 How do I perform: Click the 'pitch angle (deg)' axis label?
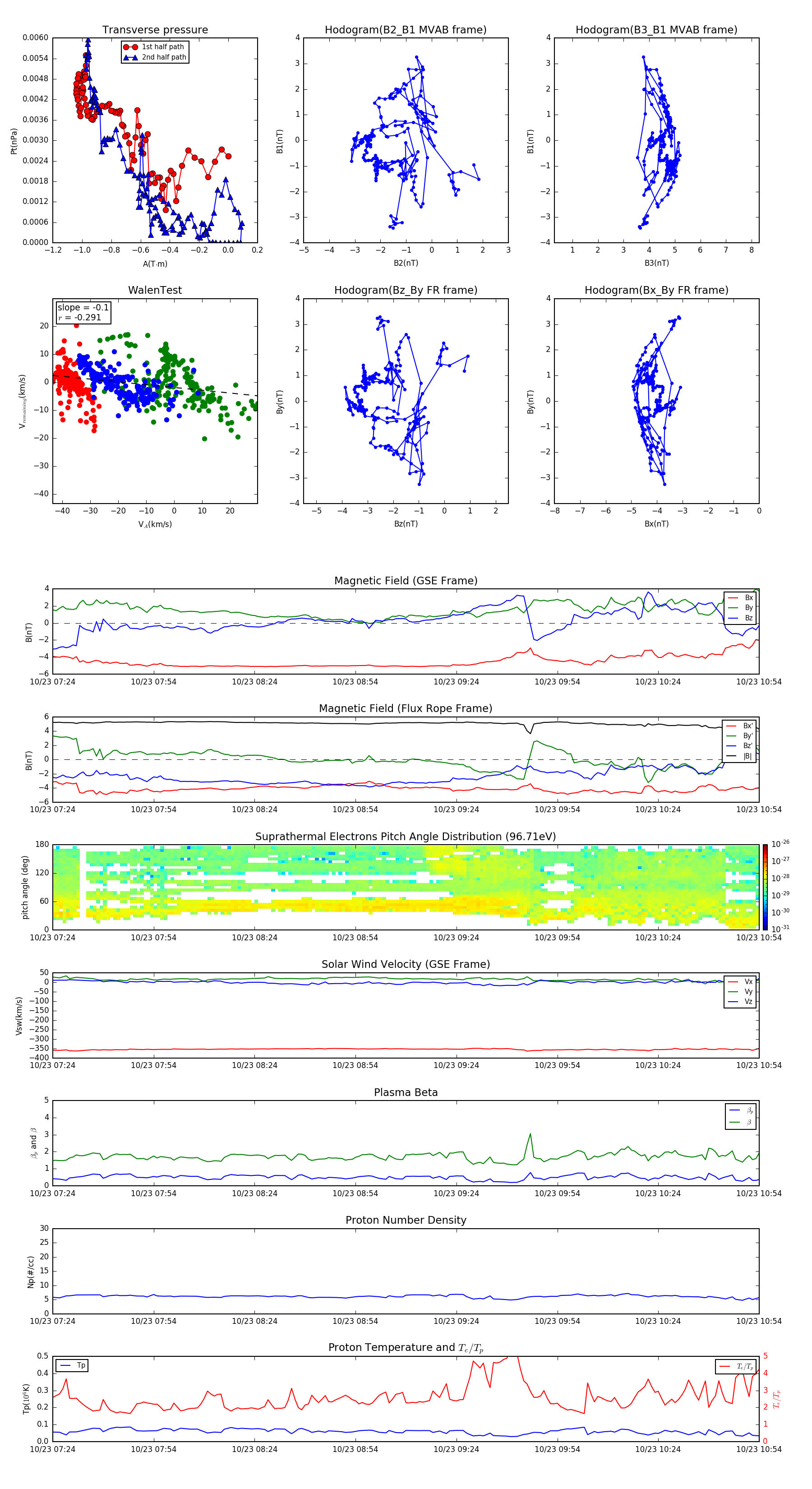(x=25, y=887)
